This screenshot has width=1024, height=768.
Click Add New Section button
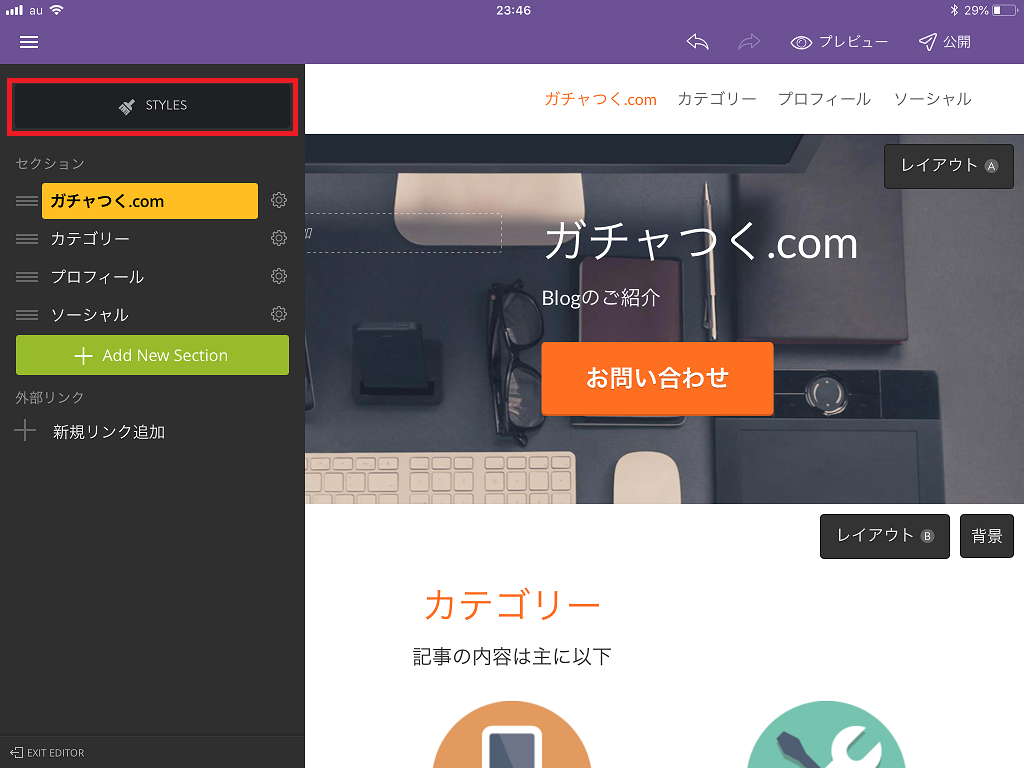[152, 355]
